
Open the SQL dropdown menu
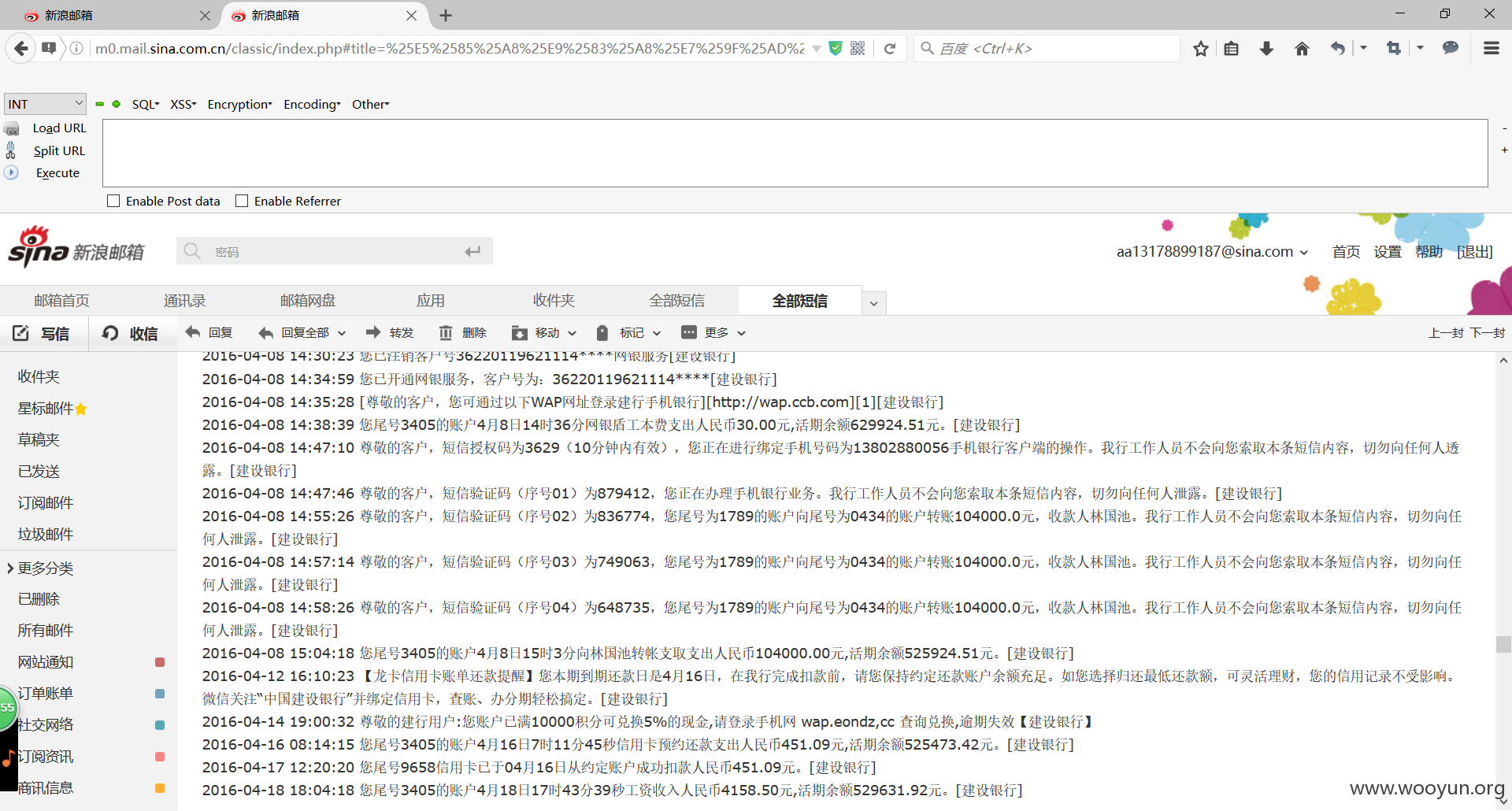[x=146, y=104]
